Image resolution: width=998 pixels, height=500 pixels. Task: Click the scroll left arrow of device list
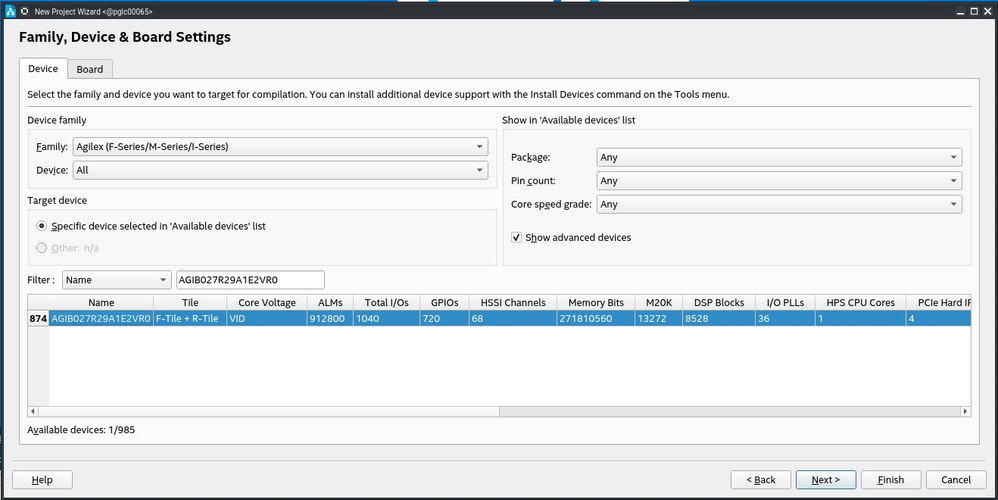tap(33, 412)
